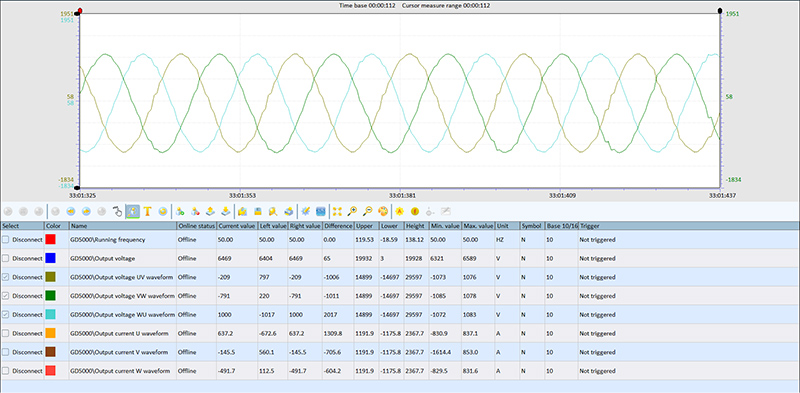The image size is (800, 393).
Task: Click the Online status column header
Action: click(196, 226)
